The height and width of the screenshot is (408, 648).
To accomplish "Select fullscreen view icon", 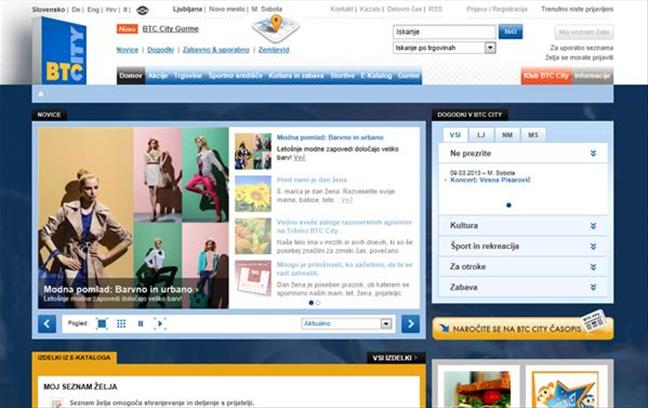I will coord(160,324).
